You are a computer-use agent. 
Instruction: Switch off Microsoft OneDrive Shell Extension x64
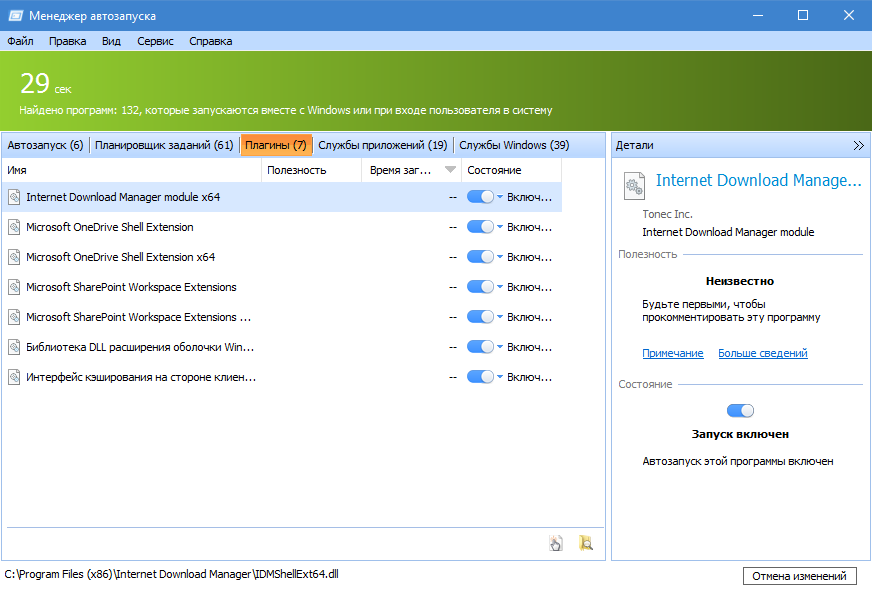click(x=480, y=257)
